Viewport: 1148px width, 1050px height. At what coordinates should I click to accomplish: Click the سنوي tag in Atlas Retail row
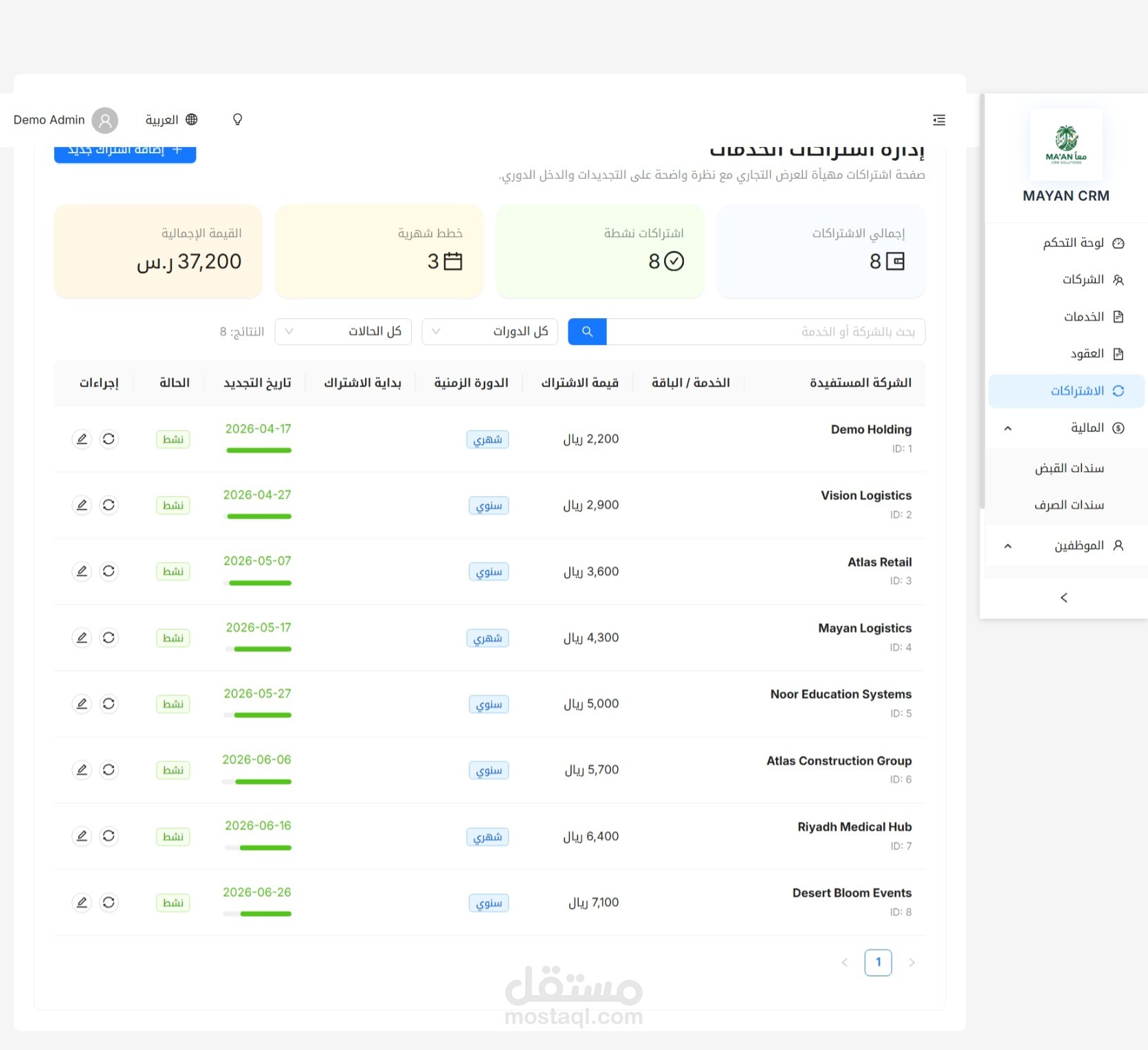tap(489, 572)
